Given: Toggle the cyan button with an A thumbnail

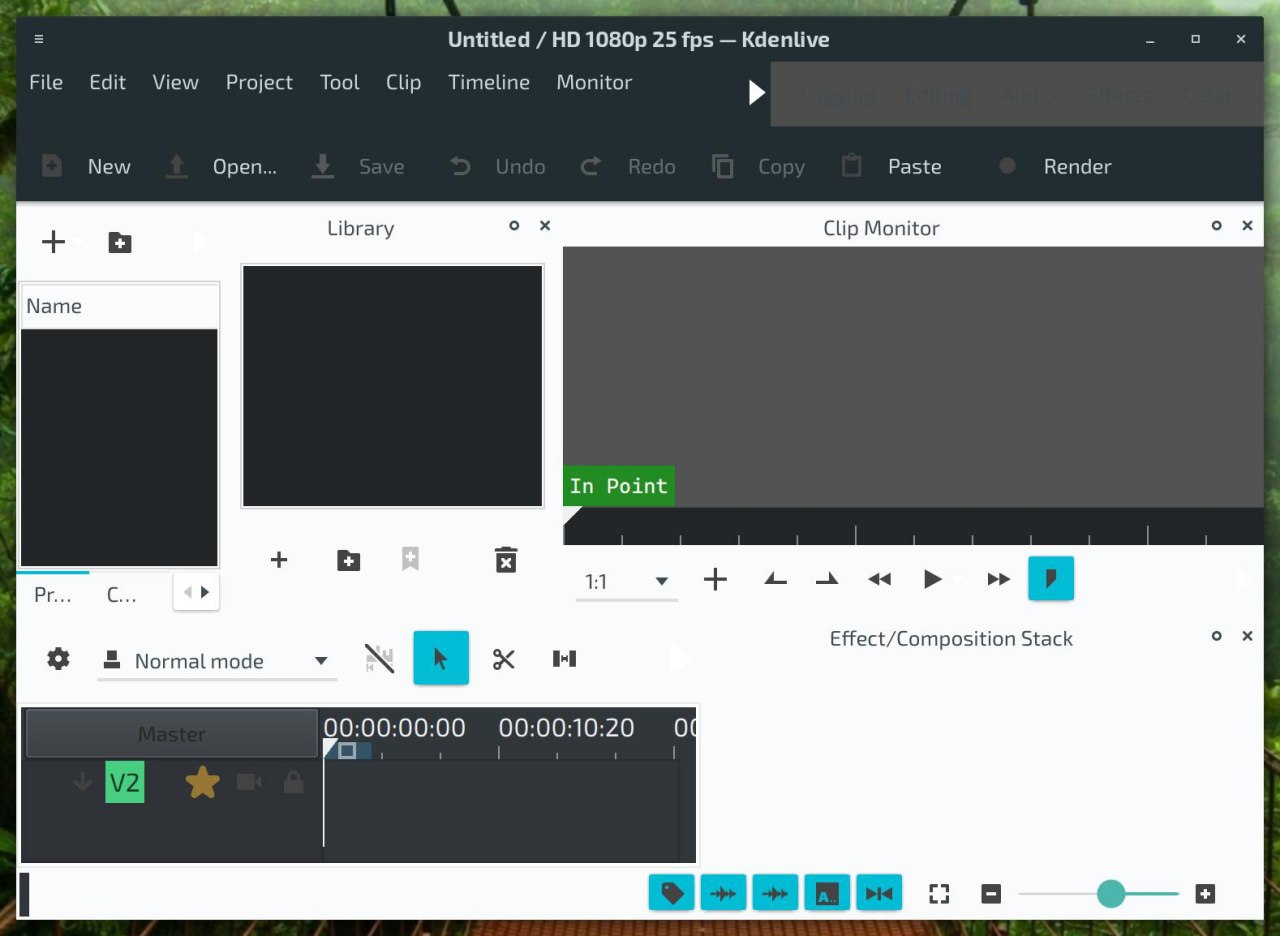Looking at the screenshot, I should click(x=827, y=893).
